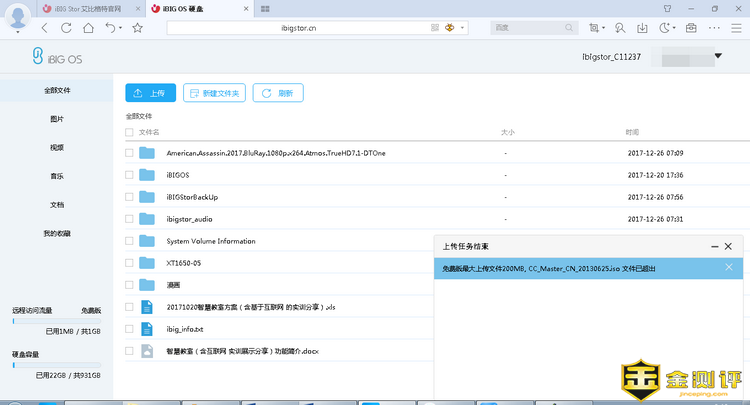This screenshot has width=750, height=405.
Task: Minimize the upload task panel
Action: click(713, 246)
